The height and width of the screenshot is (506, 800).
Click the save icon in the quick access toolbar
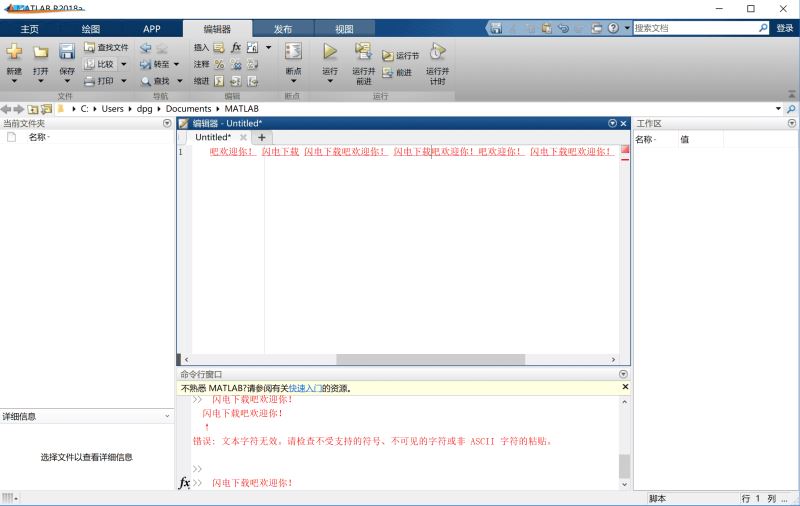[x=496, y=28]
